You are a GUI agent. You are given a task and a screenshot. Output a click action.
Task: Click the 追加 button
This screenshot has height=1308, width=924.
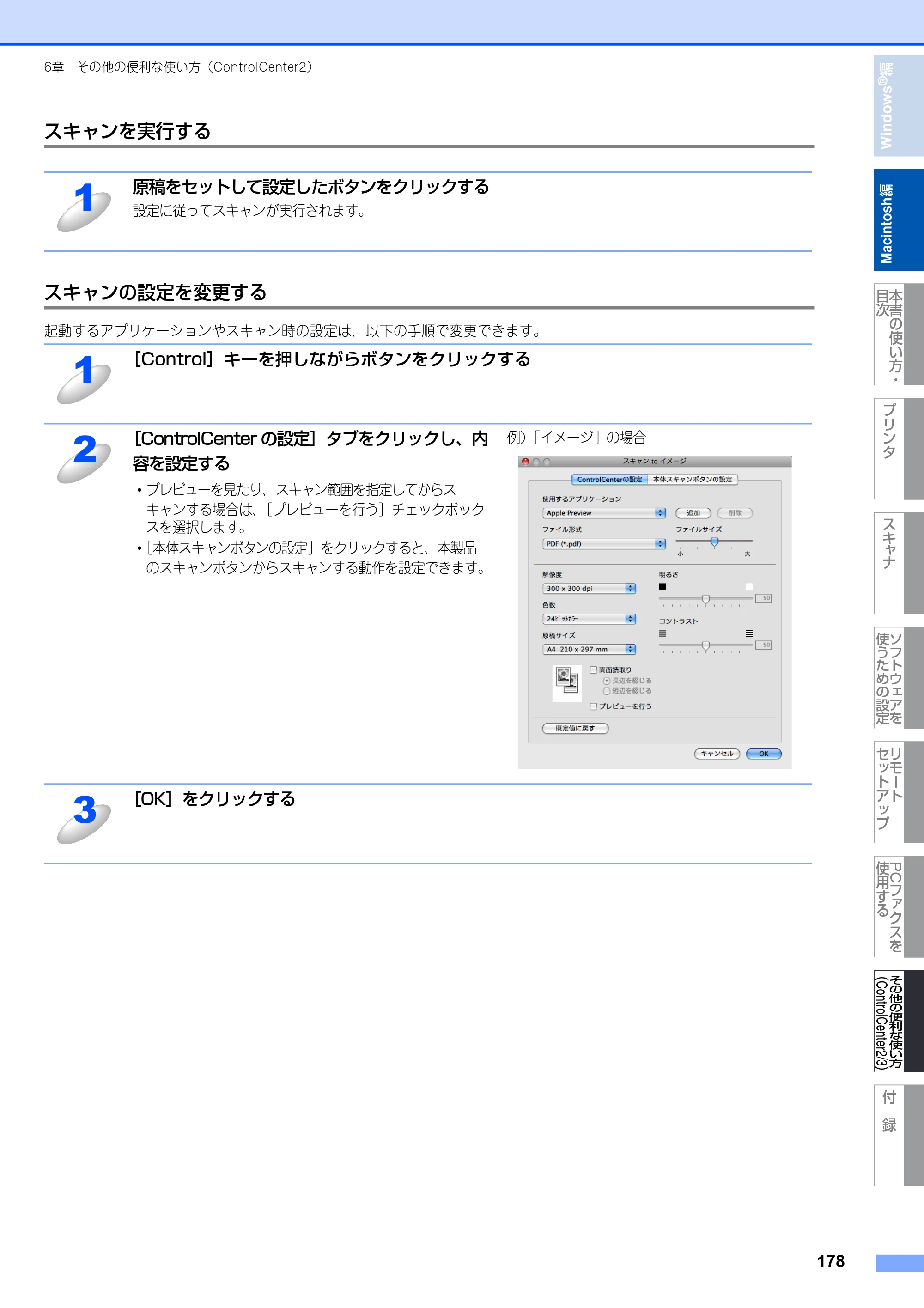point(693,513)
